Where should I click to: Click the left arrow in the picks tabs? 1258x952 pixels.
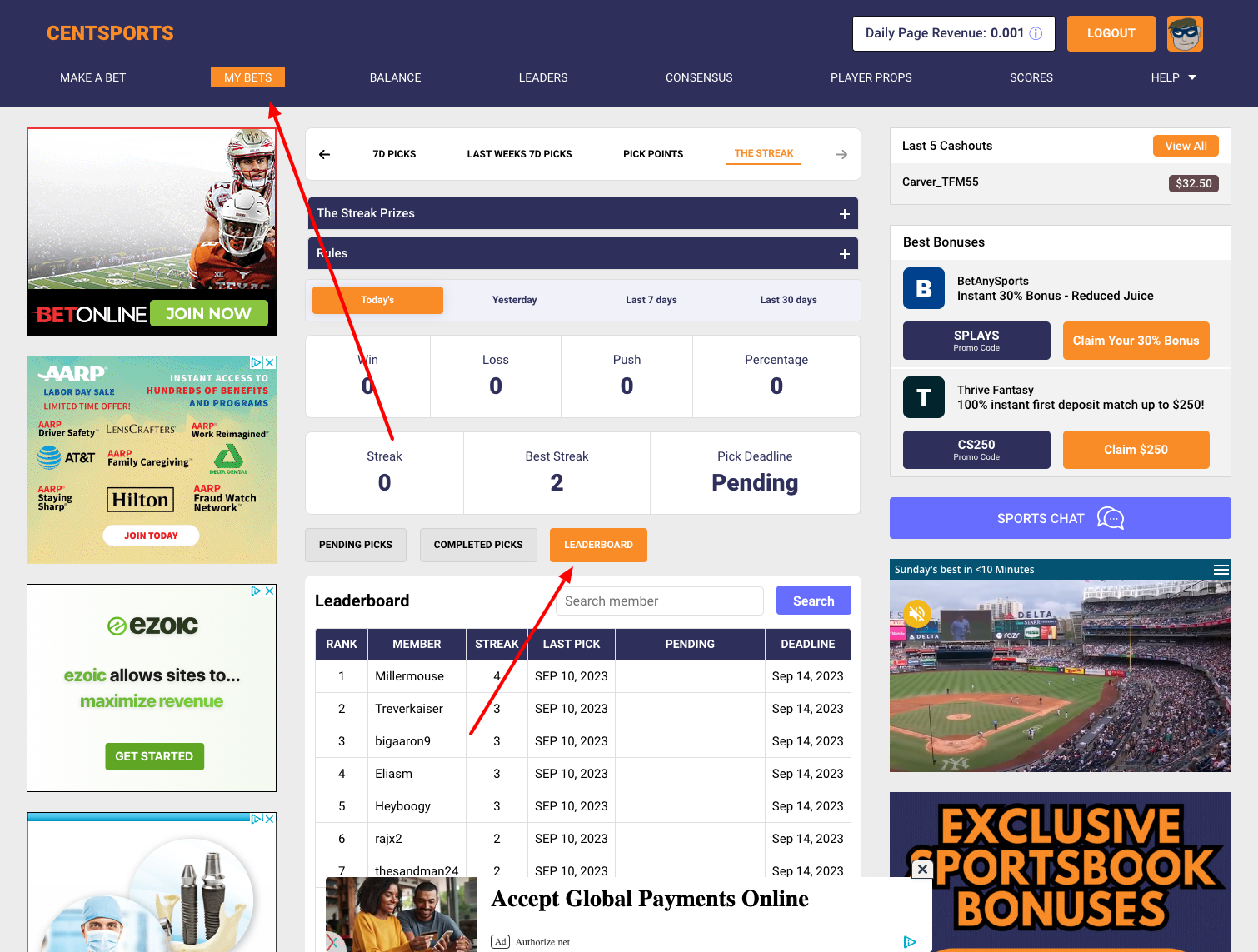(325, 154)
